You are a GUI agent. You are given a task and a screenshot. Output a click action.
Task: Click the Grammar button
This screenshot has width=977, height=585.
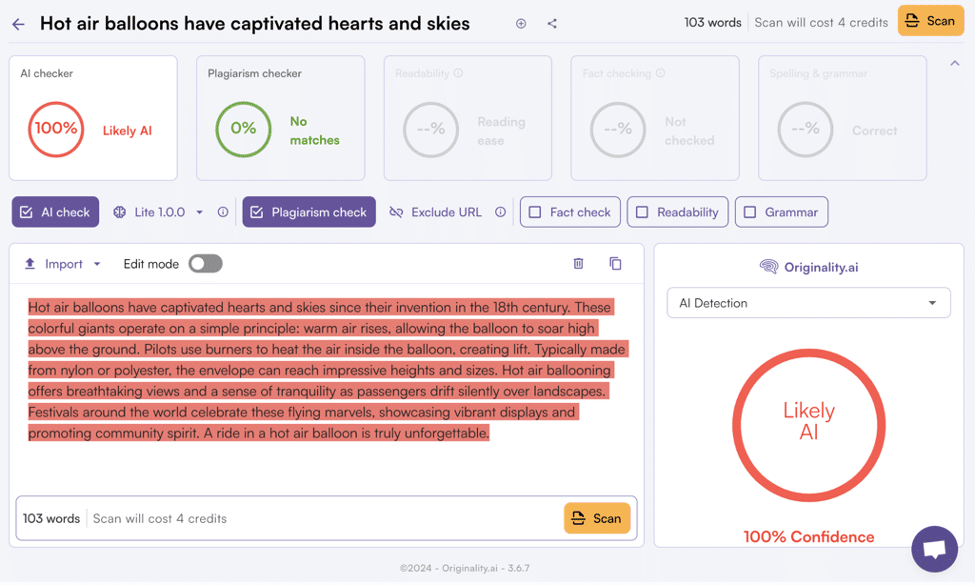[x=781, y=212]
